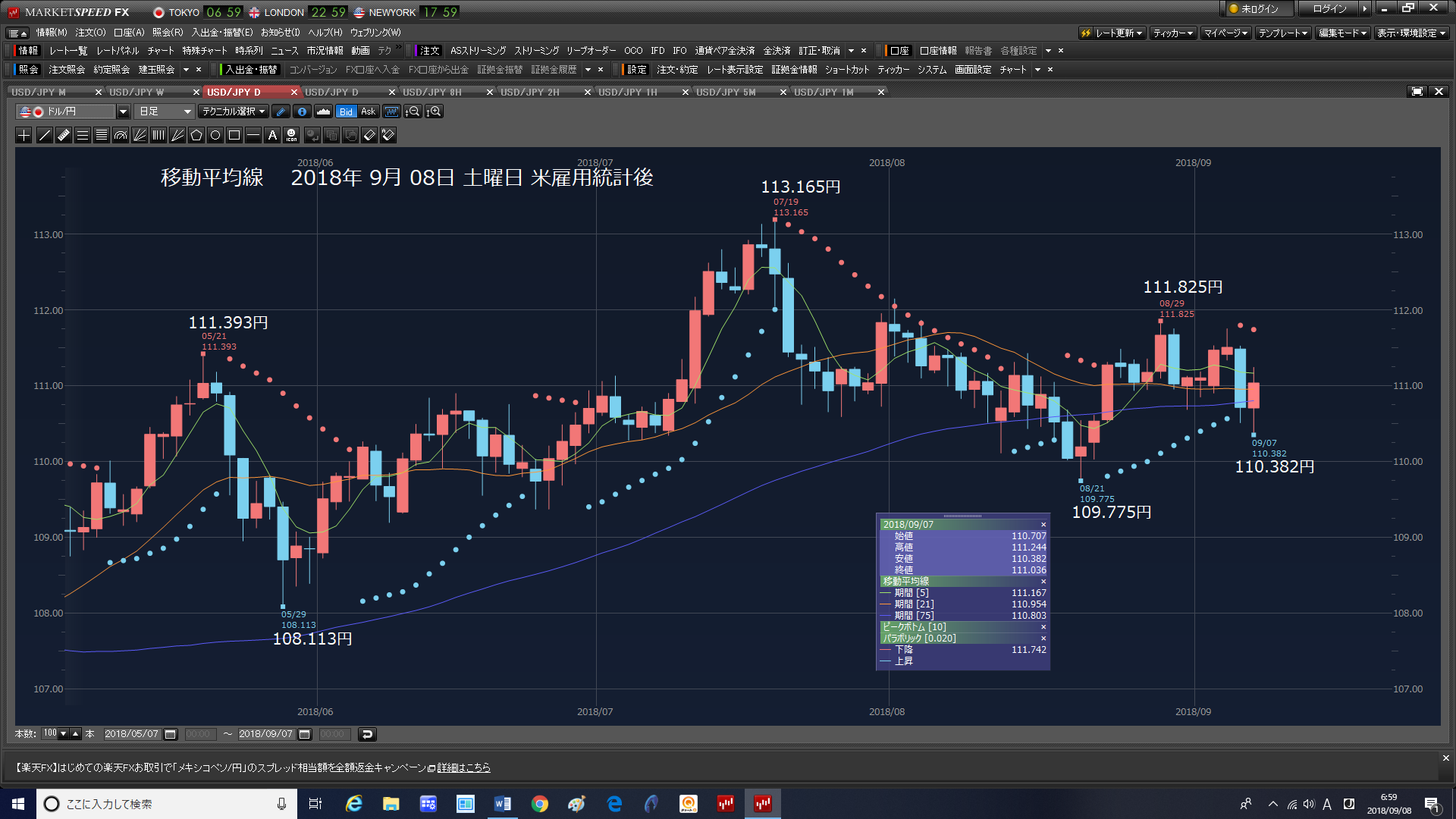The image size is (1456, 819).
Task: Click the 期間 [5] green line swatch
Action: click(x=885, y=593)
